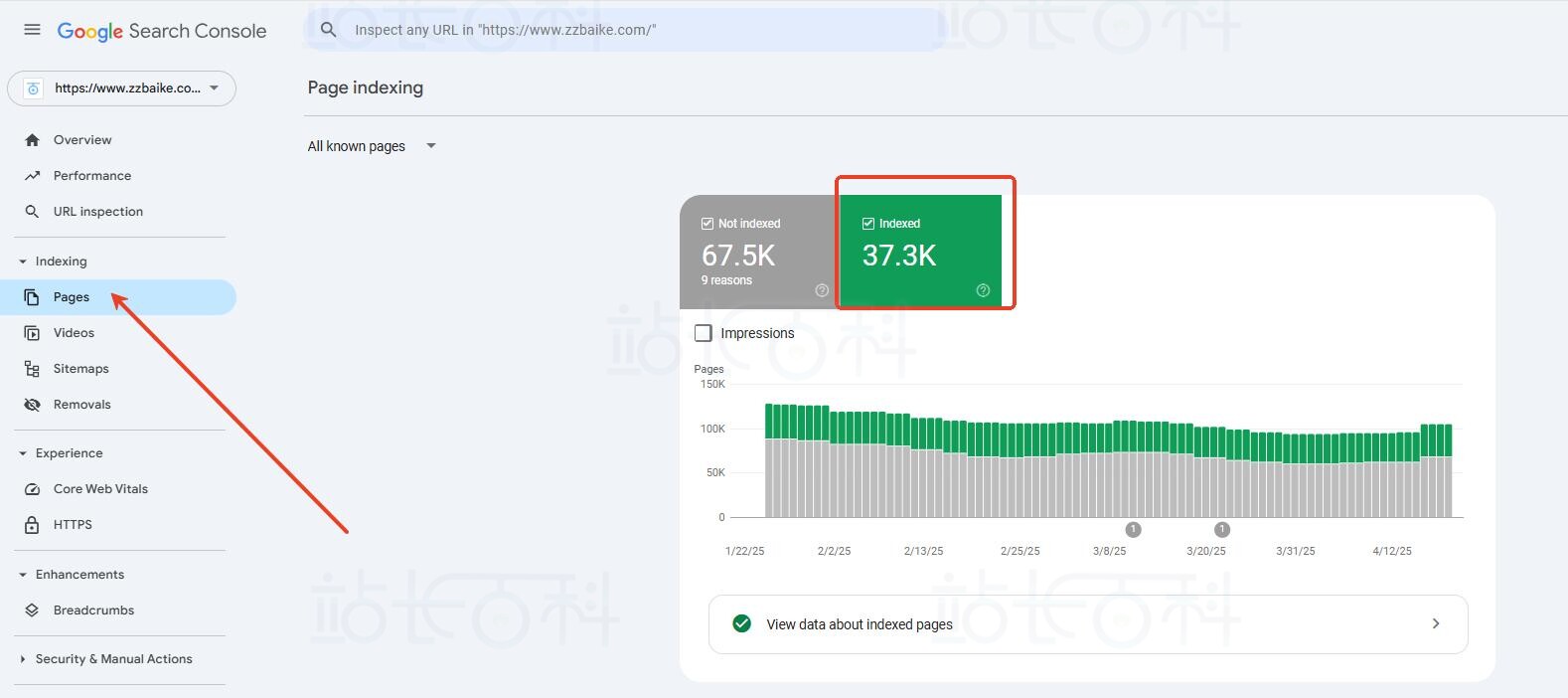Image resolution: width=1568 pixels, height=698 pixels.
Task: Click the search magnifier icon
Action: coord(328,30)
